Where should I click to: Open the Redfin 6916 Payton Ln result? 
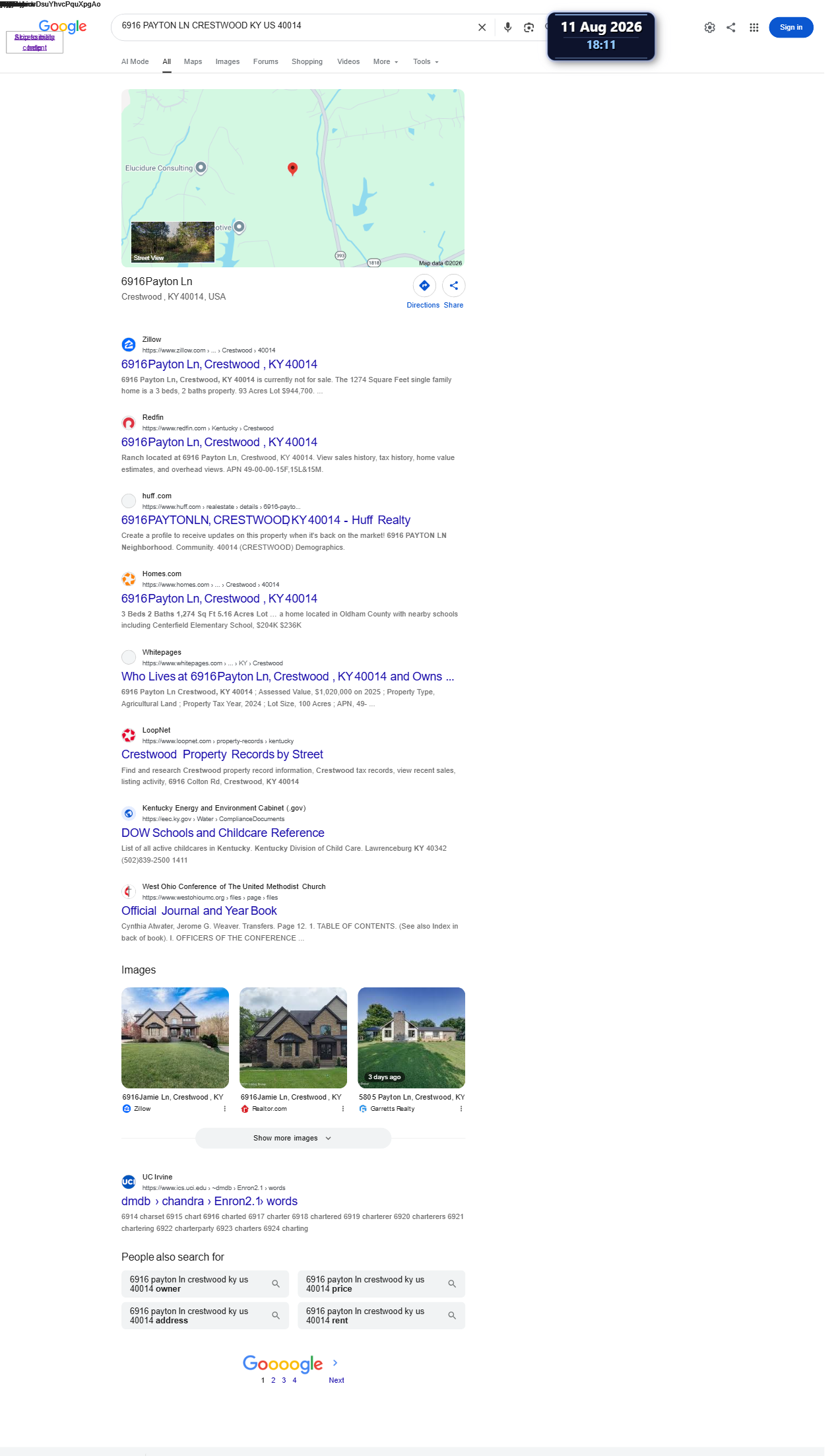pyautogui.click(x=219, y=442)
